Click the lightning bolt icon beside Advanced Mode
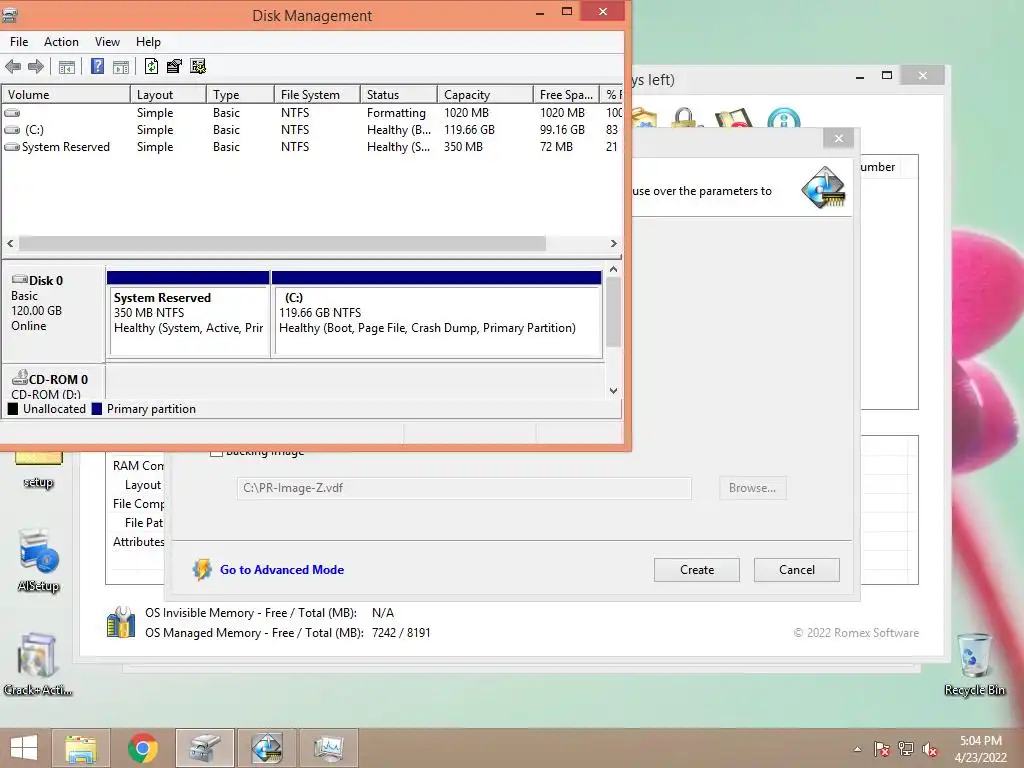 click(x=202, y=569)
